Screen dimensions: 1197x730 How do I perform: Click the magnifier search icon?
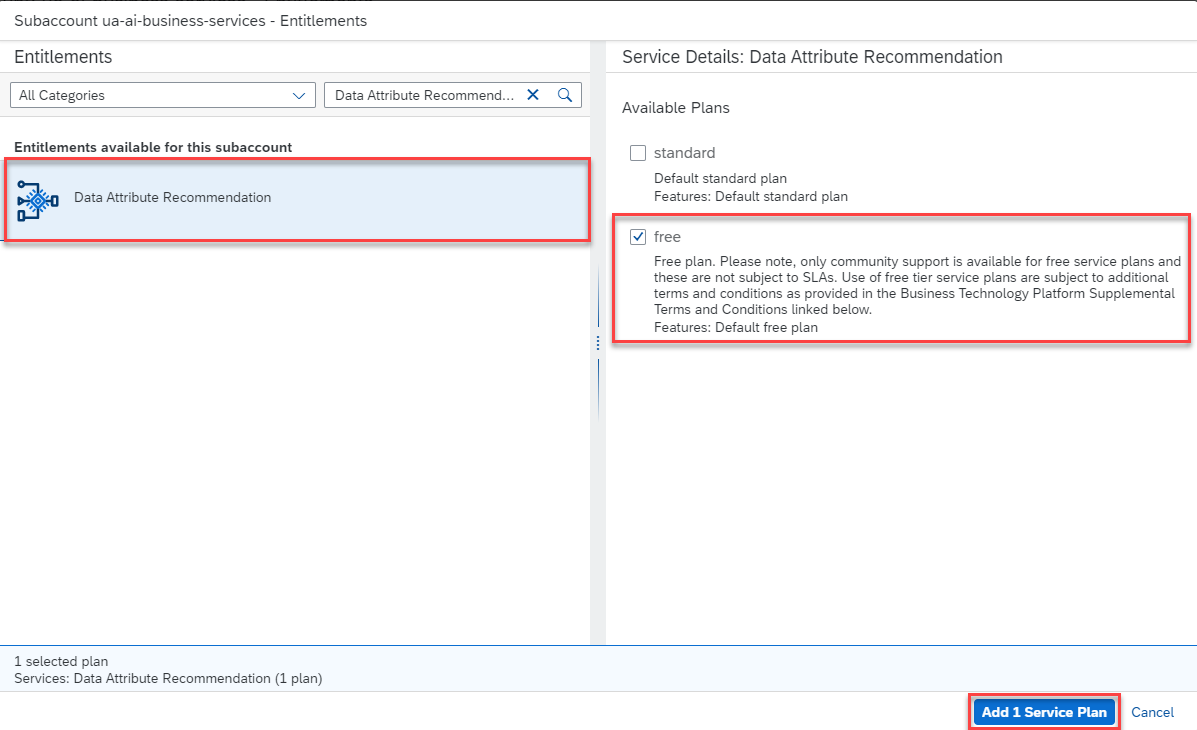point(565,95)
